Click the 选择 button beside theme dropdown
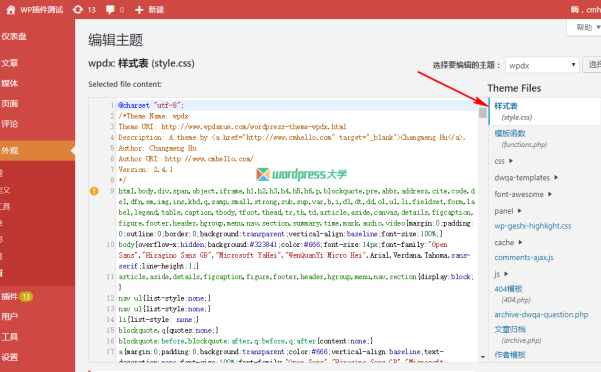601x372 pixels. coord(593,65)
